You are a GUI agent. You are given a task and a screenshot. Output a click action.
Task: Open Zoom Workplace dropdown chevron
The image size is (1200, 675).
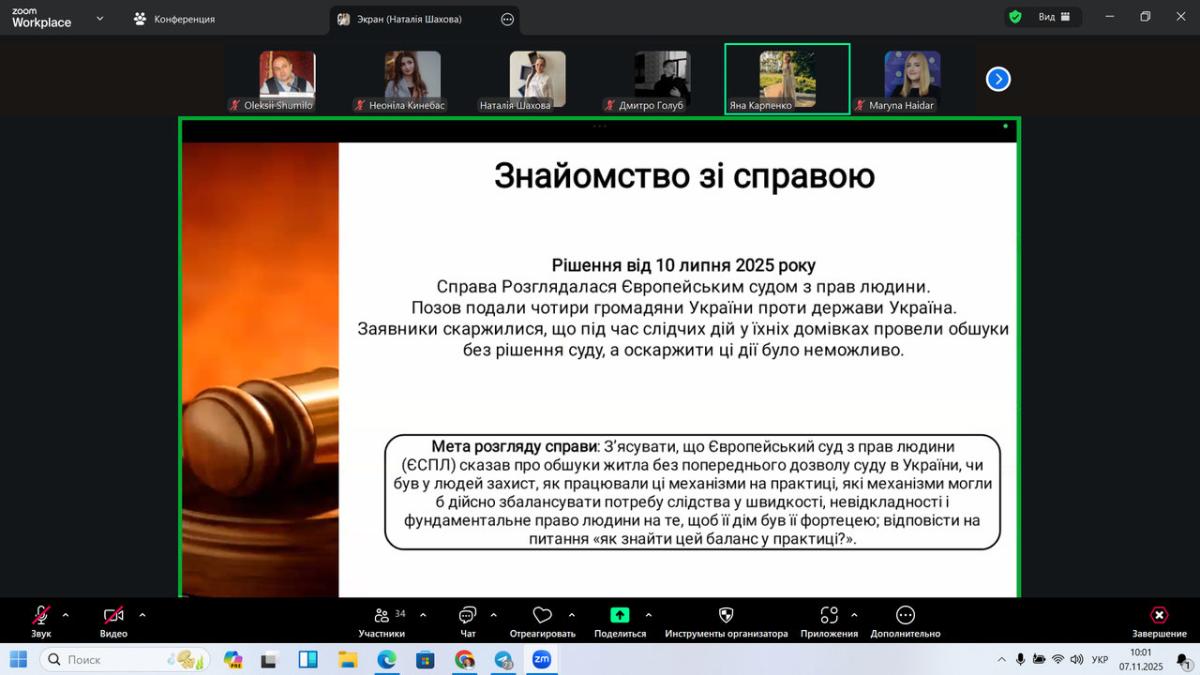click(99, 18)
